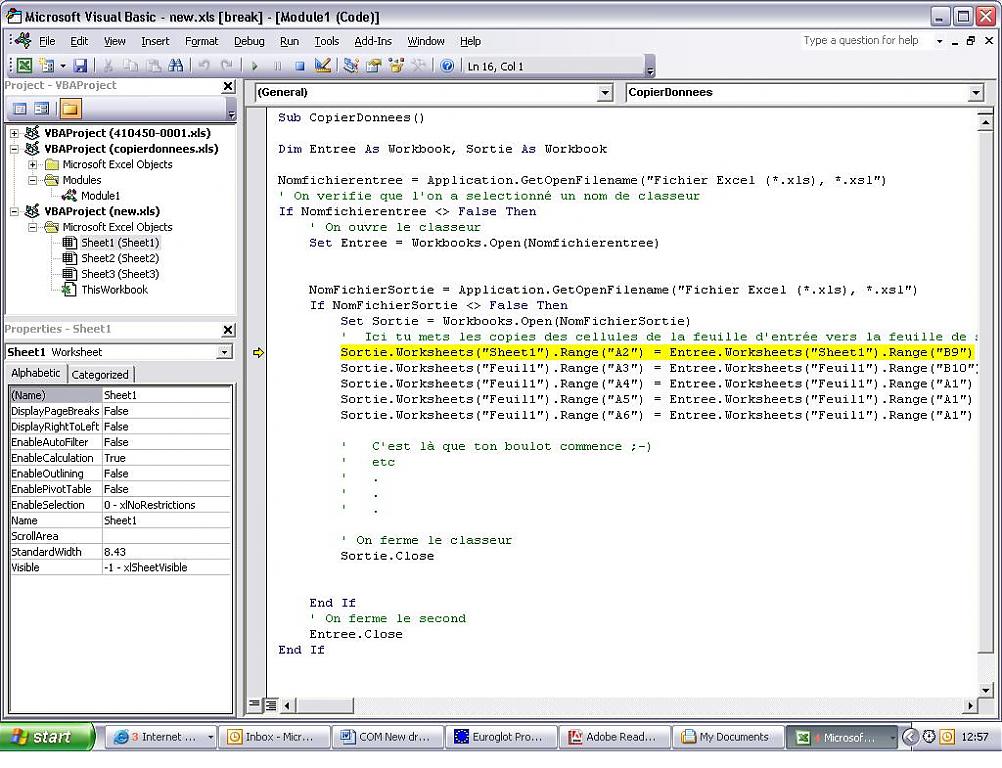Open the Project Explorer toolbar icon
This screenshot has height=768, width=1002.
351,66
